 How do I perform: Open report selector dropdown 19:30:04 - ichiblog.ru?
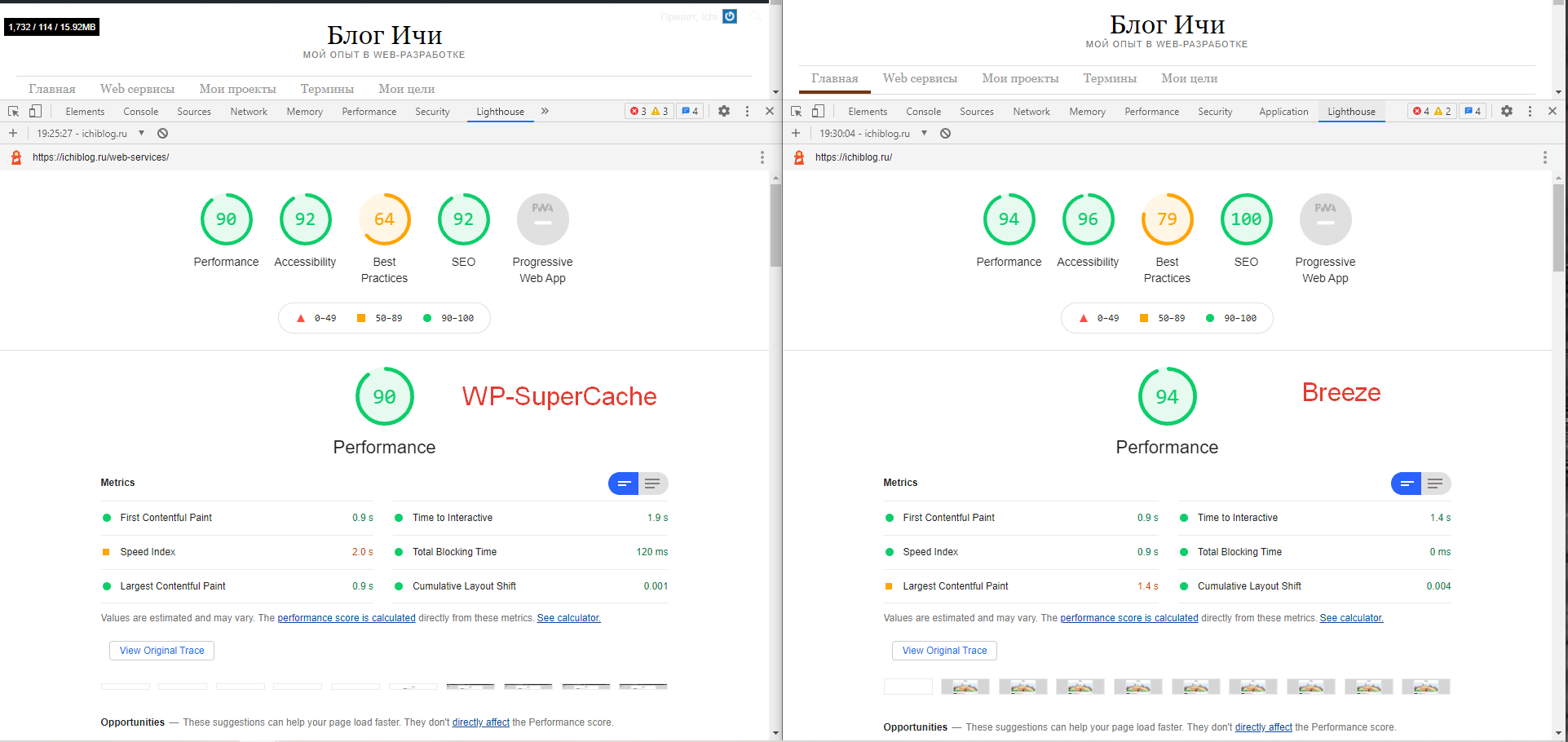(x=873, y=133)
